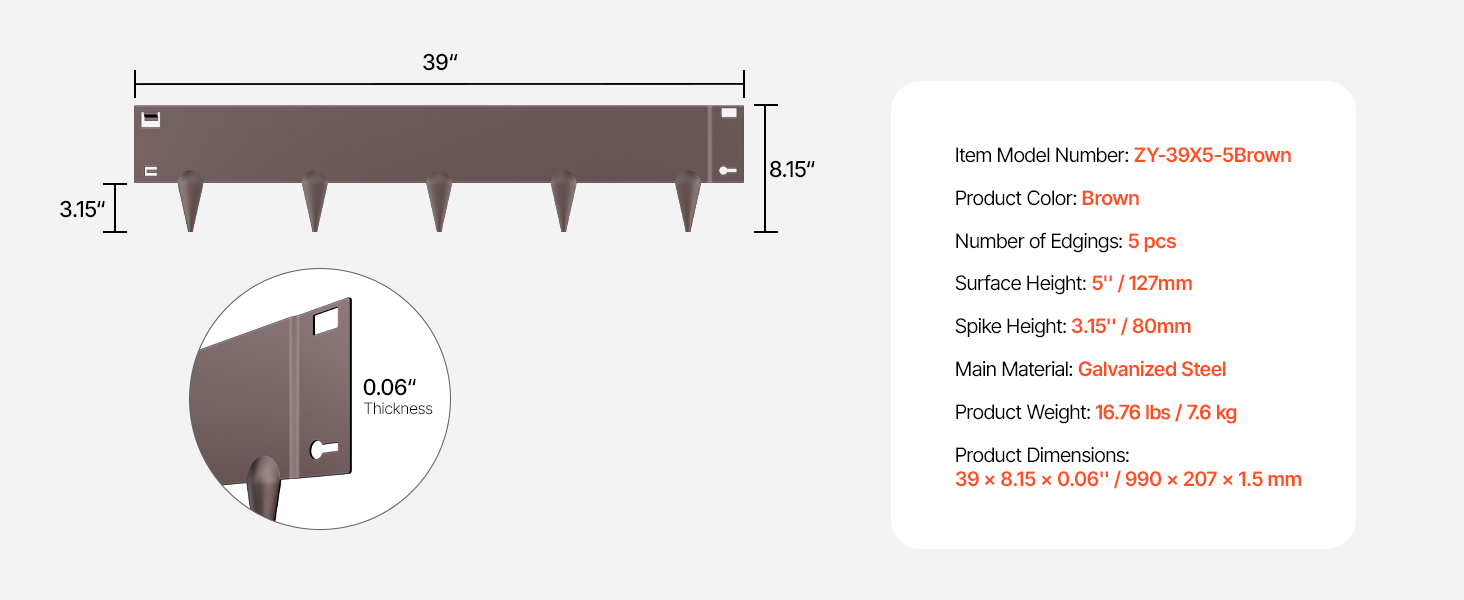Click the square hole in the magnified circle

point(327,321)
